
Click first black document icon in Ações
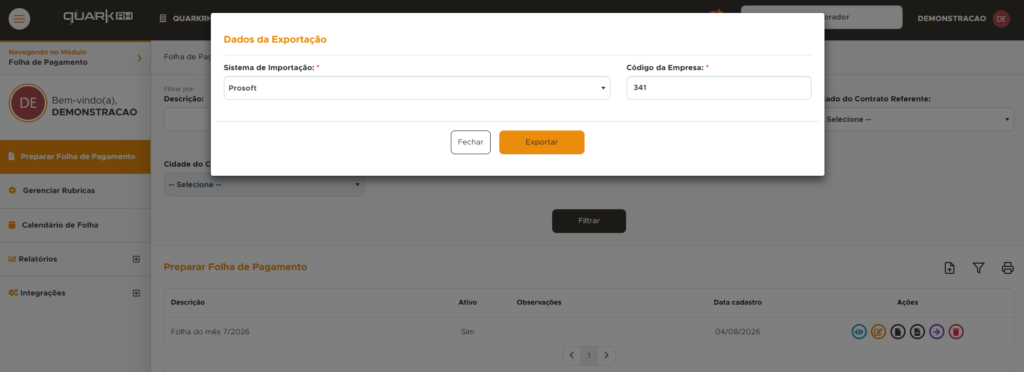898,332
